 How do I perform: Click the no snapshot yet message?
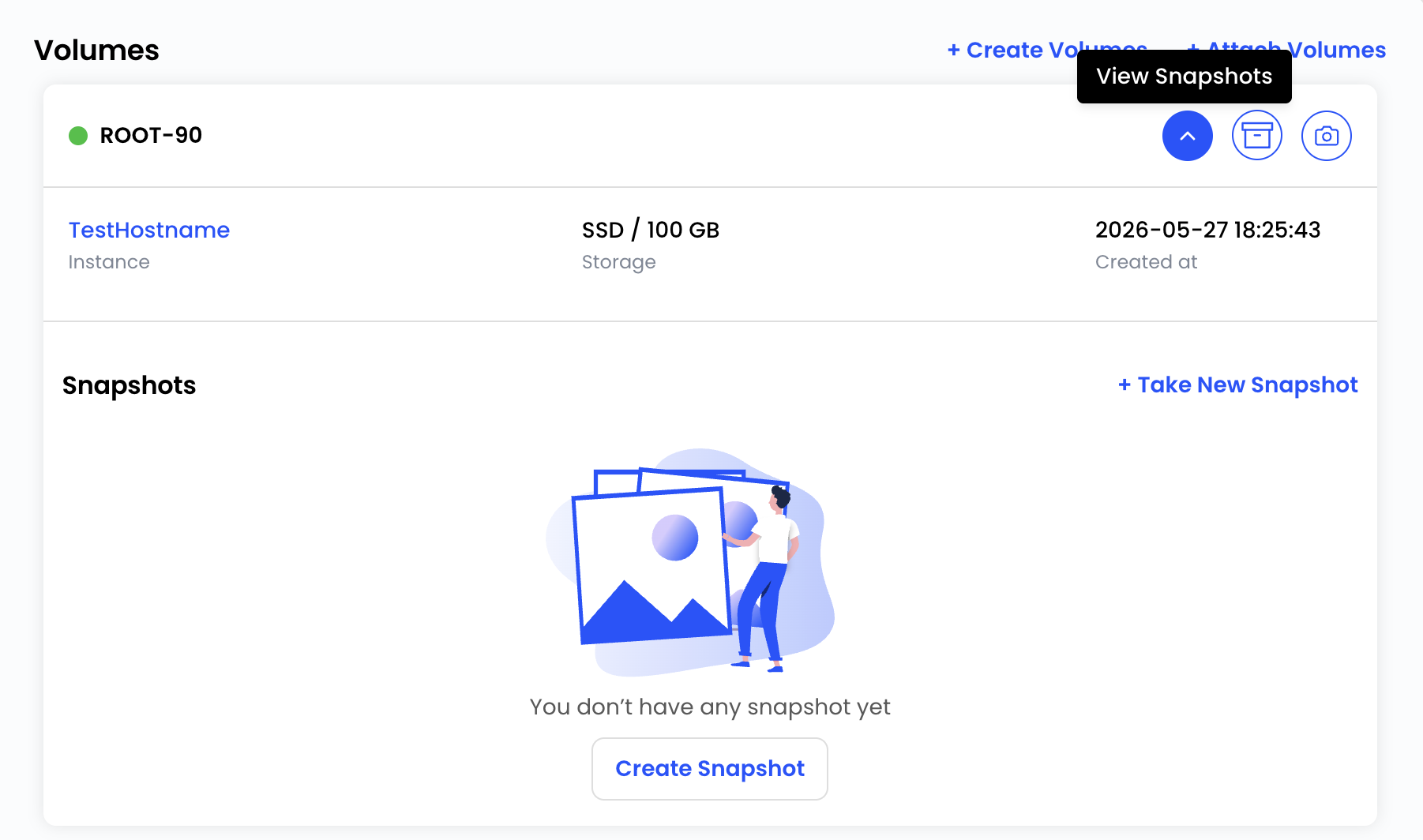pyautogui.click(x=710, y=707)
